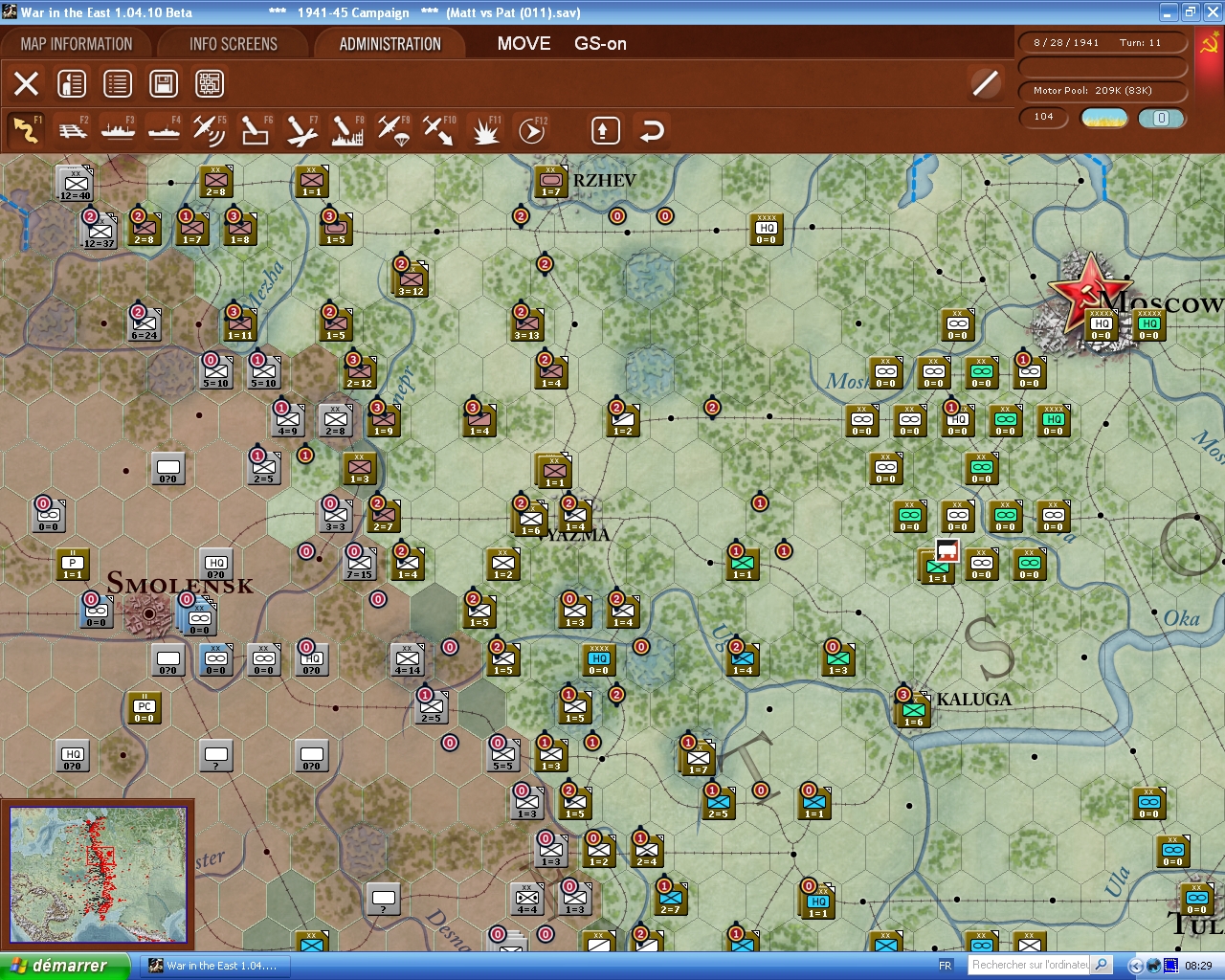Select the 2=4 infantry unit

click(x=647, y=850)
